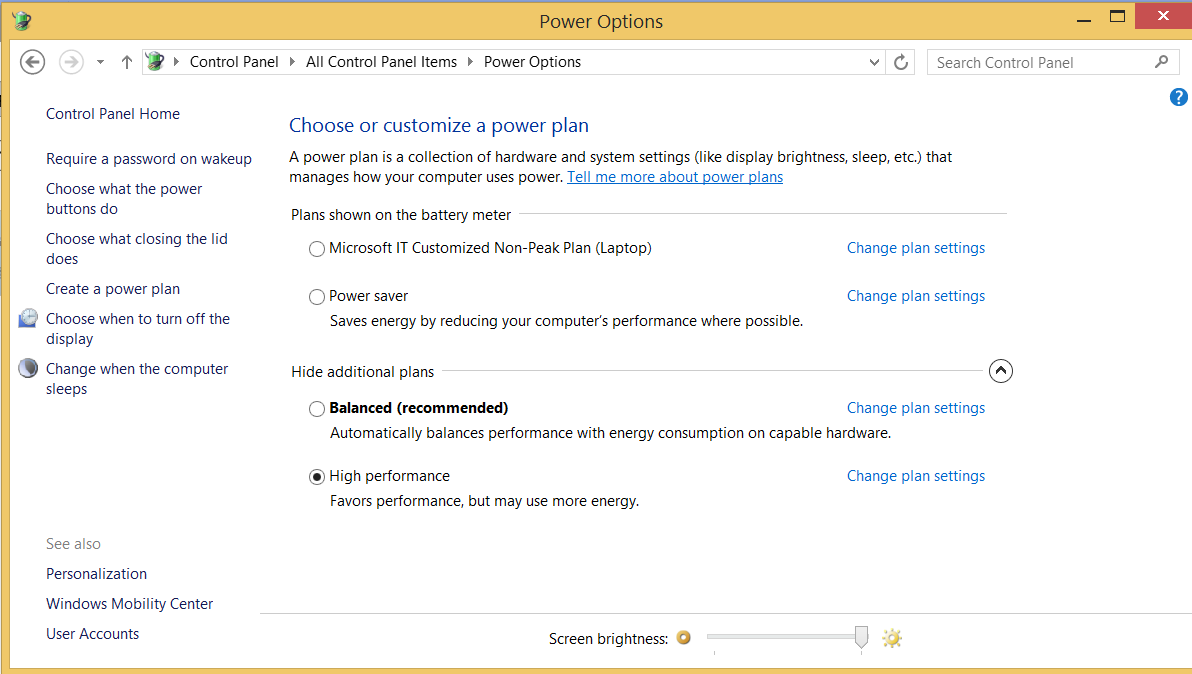Click the Power Options icon in address bar
This screenshot has height=674, width=1192.
pyautogui.click(x=155, y=62)
